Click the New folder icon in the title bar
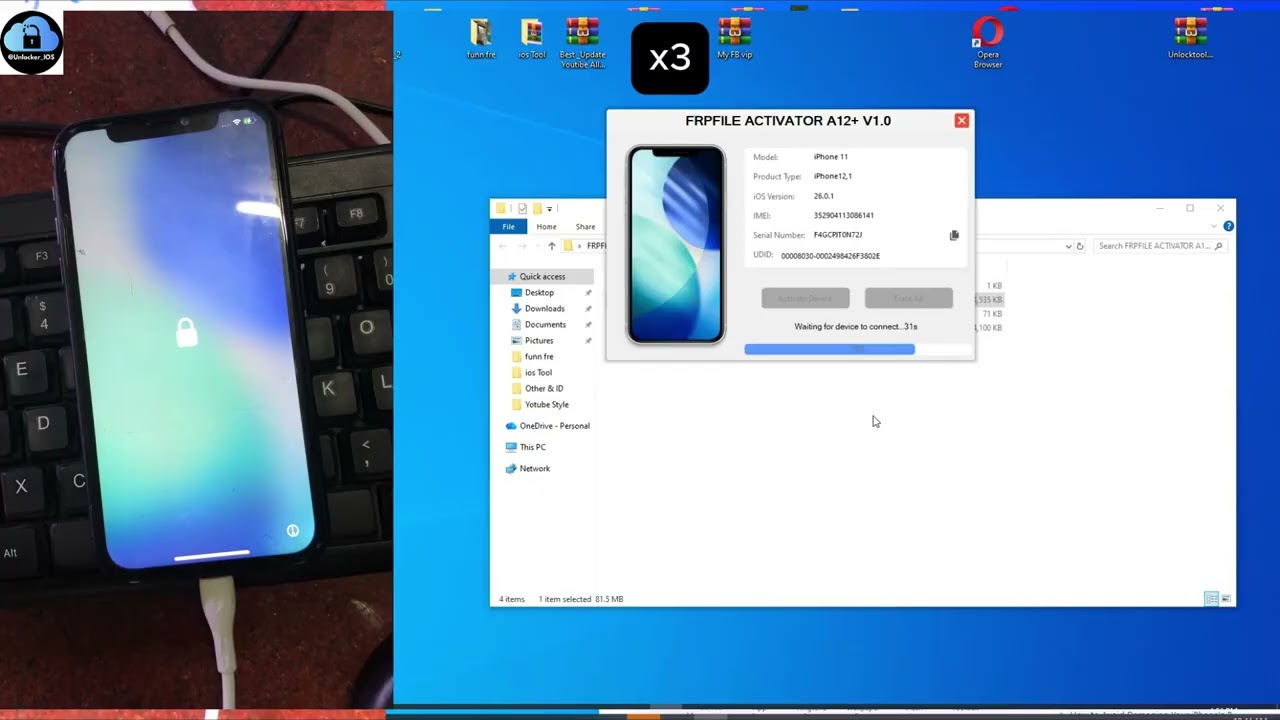The image size is (1280, 720). pyautogui.click(x=537, y=209)
